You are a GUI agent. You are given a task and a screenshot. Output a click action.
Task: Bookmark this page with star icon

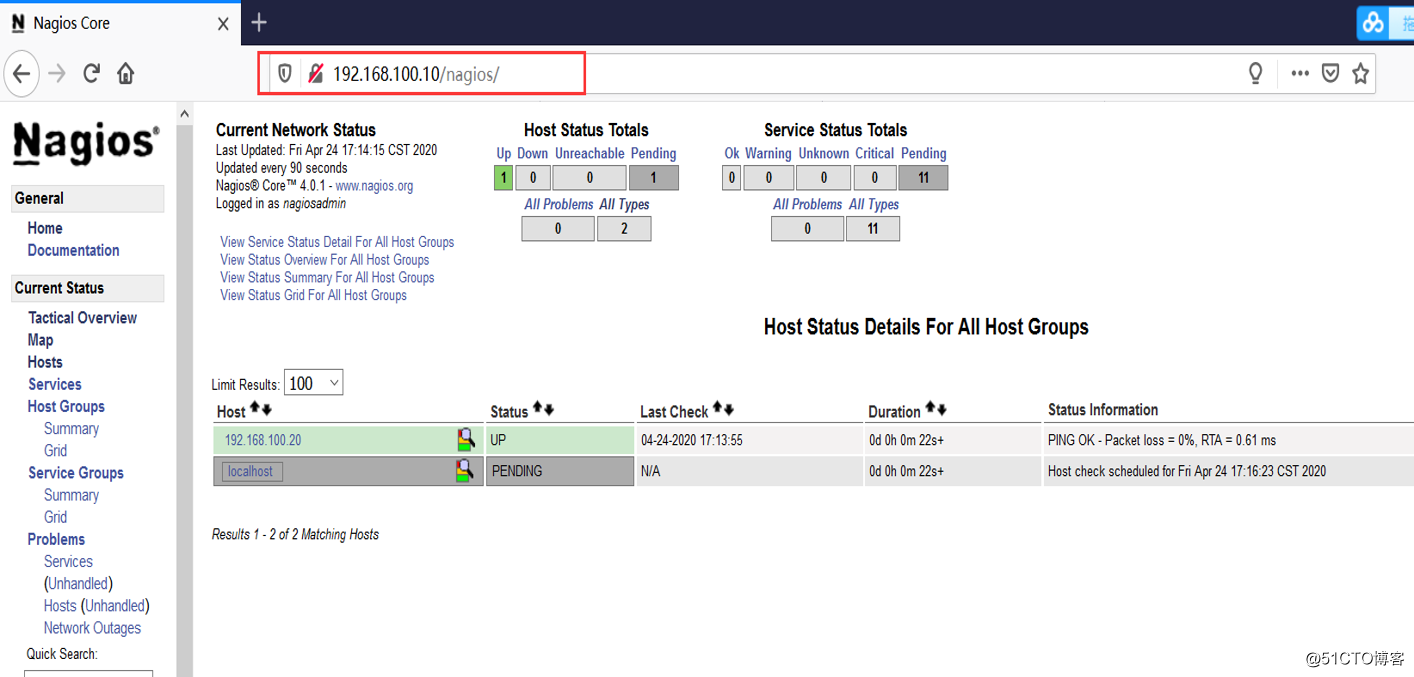[1360, 73]
